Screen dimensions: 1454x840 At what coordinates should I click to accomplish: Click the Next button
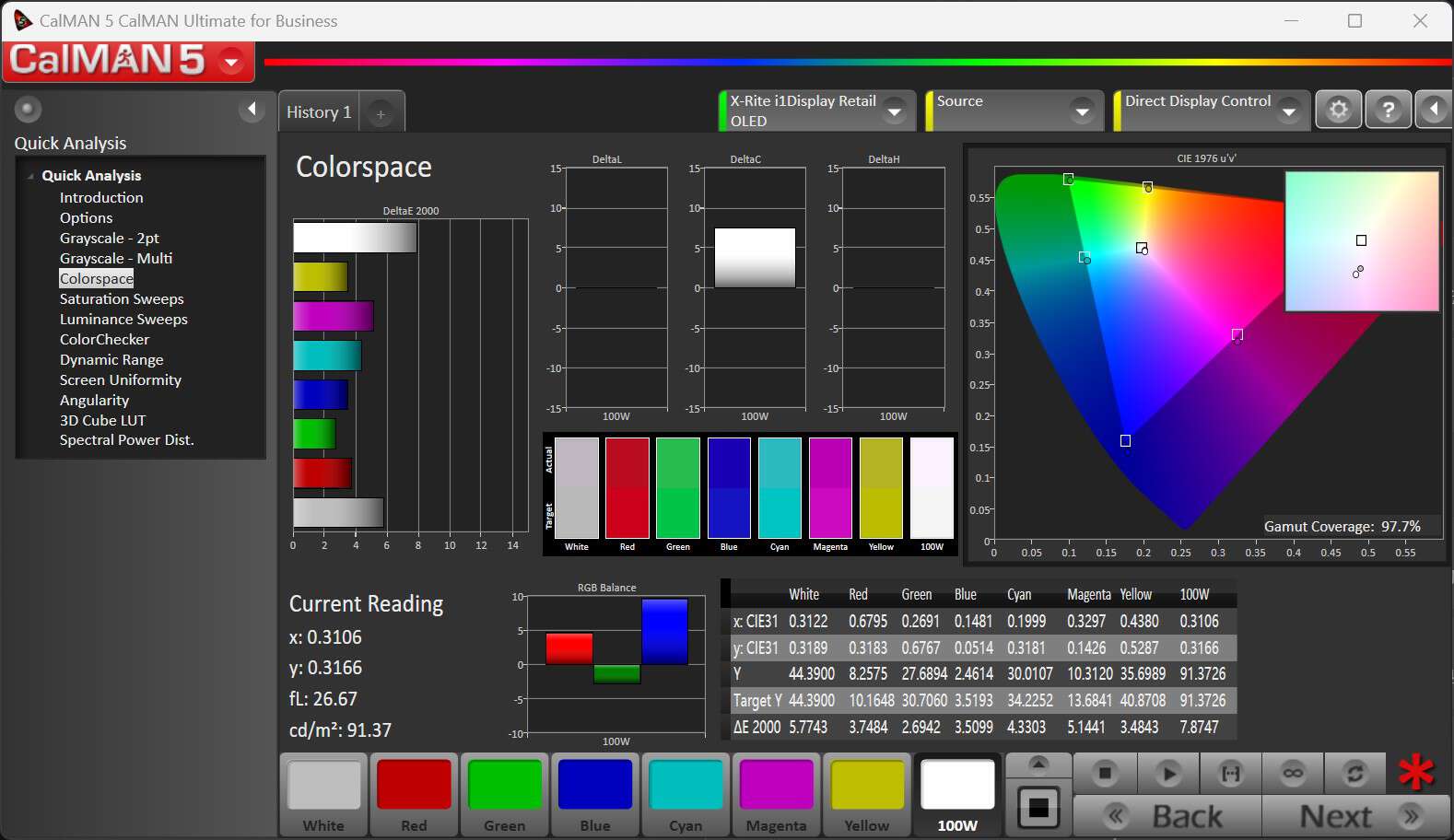[x=1355, y=817]
